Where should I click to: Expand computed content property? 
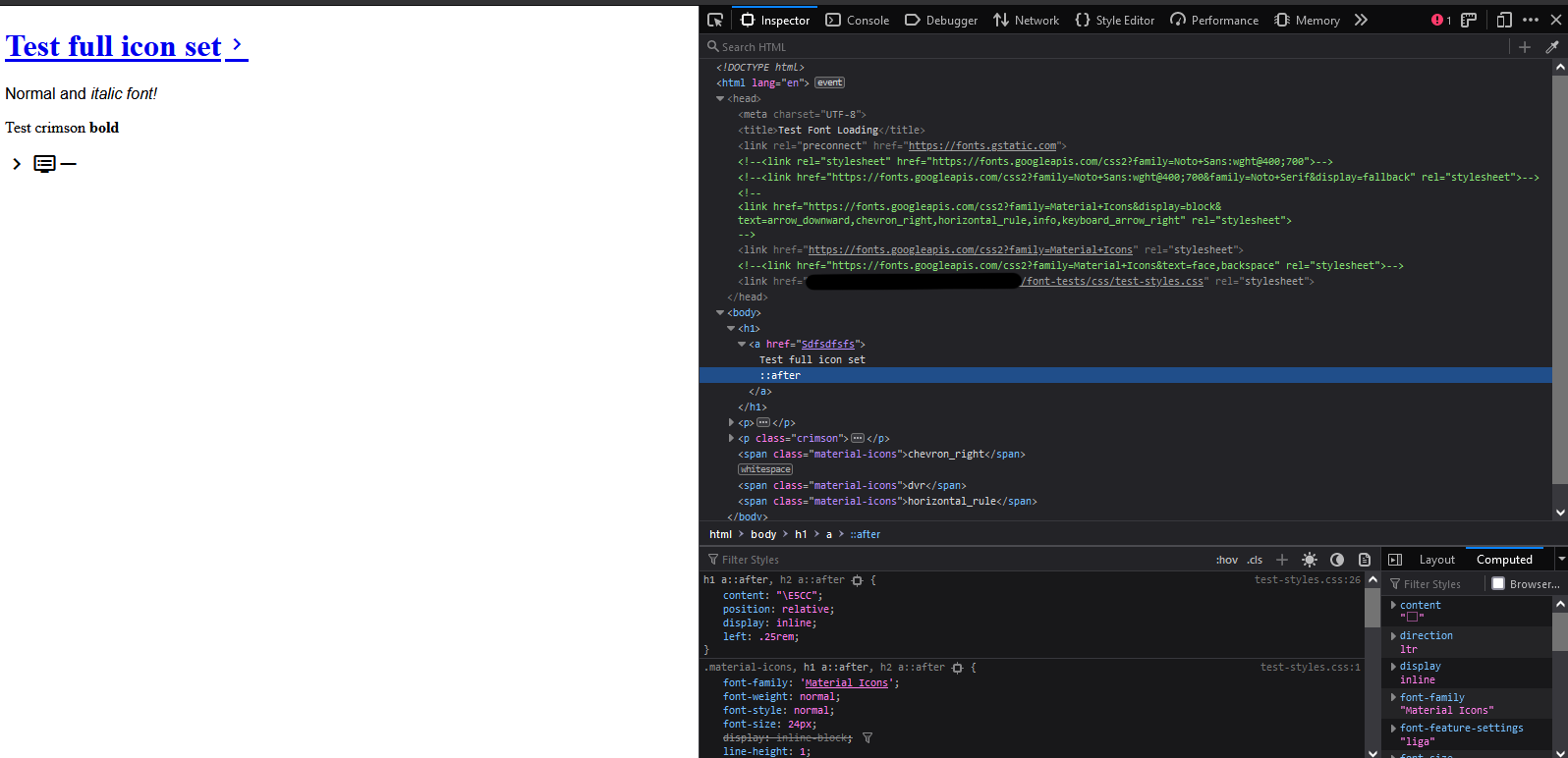click(x=1393, y=605)
